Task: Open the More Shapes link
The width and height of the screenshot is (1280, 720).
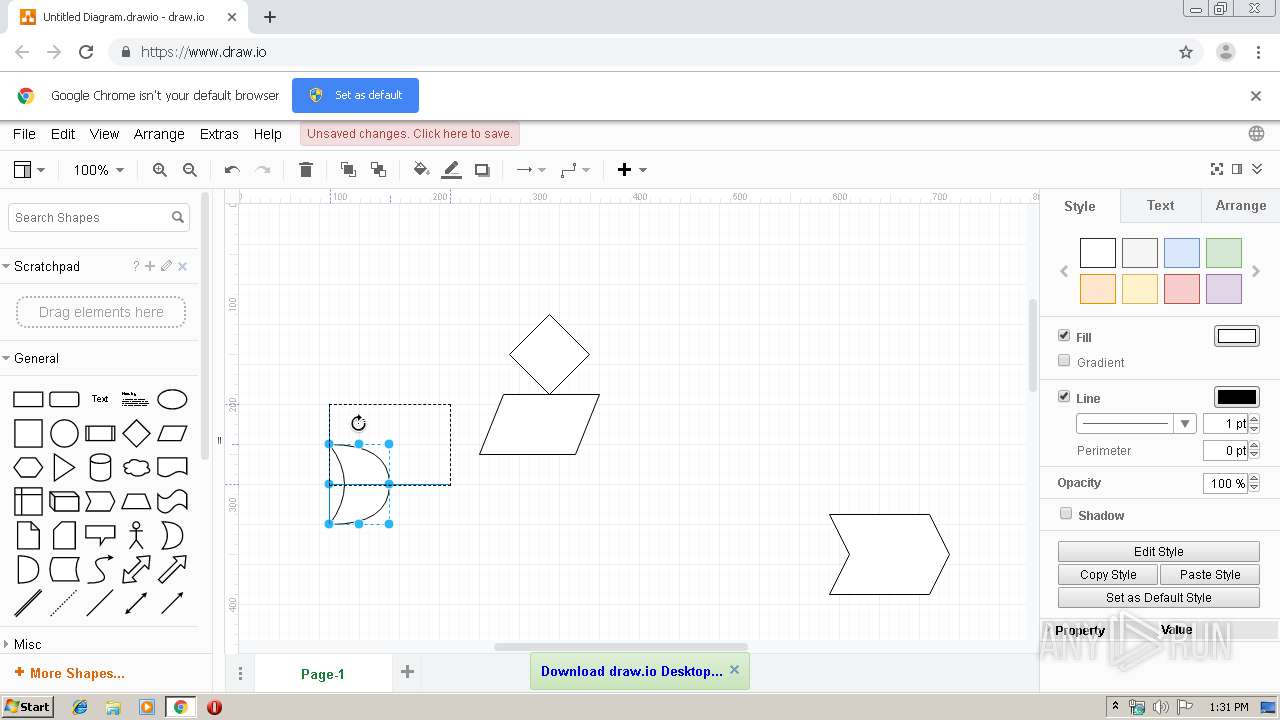Action: click(70, 673)
